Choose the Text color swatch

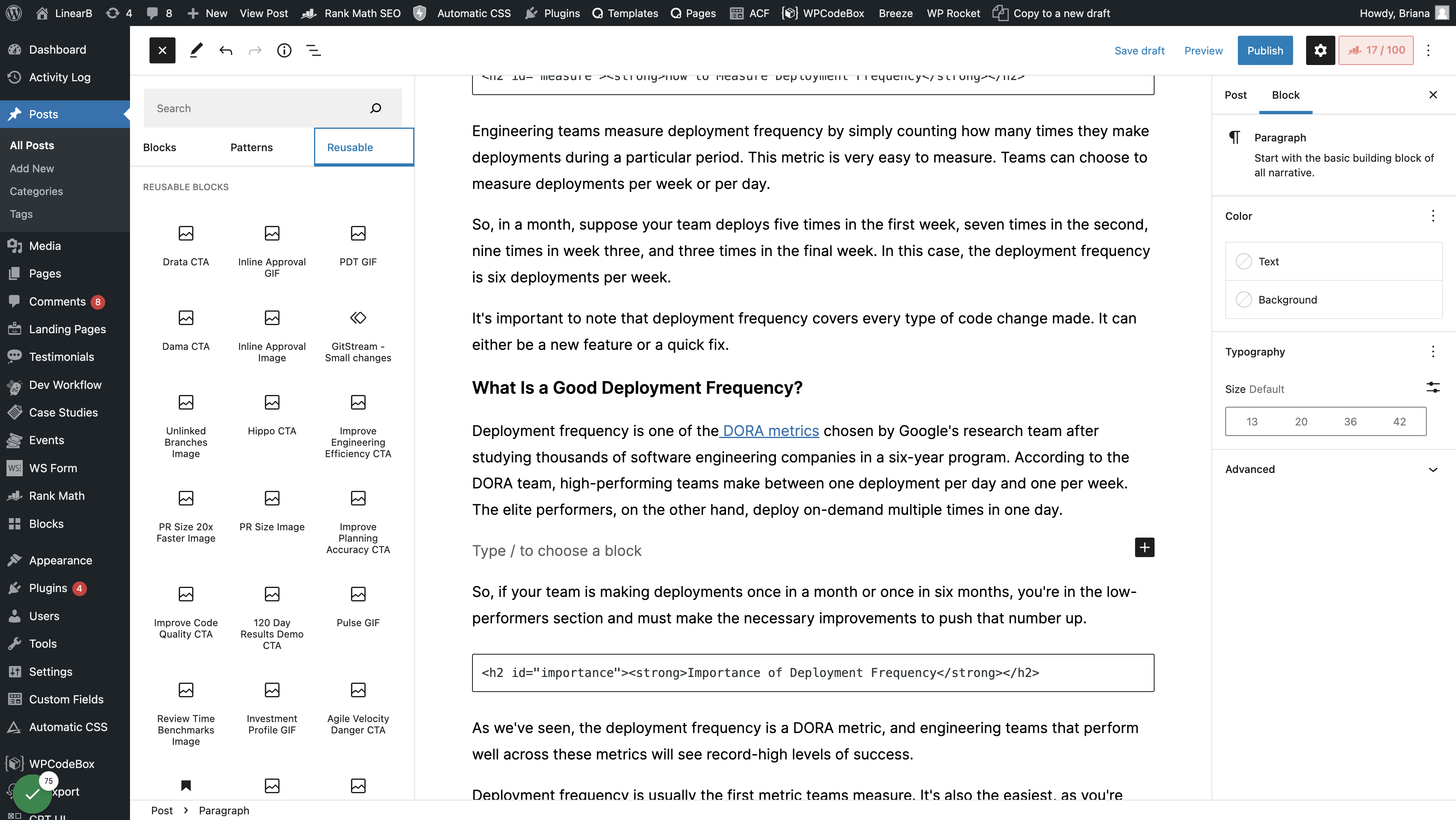click(x=1333, y=261)
